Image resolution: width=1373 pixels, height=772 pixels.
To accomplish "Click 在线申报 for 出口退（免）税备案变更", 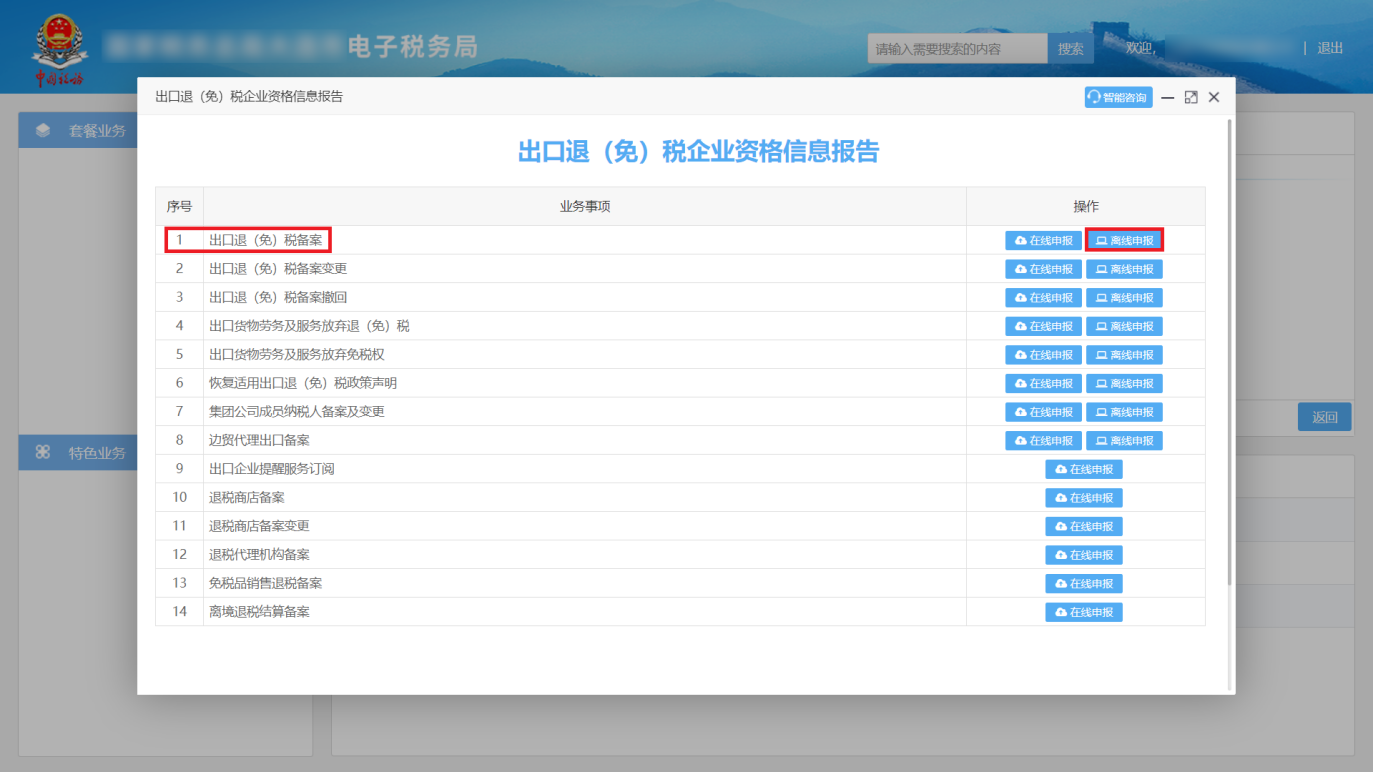I will tap(1043, 268).
